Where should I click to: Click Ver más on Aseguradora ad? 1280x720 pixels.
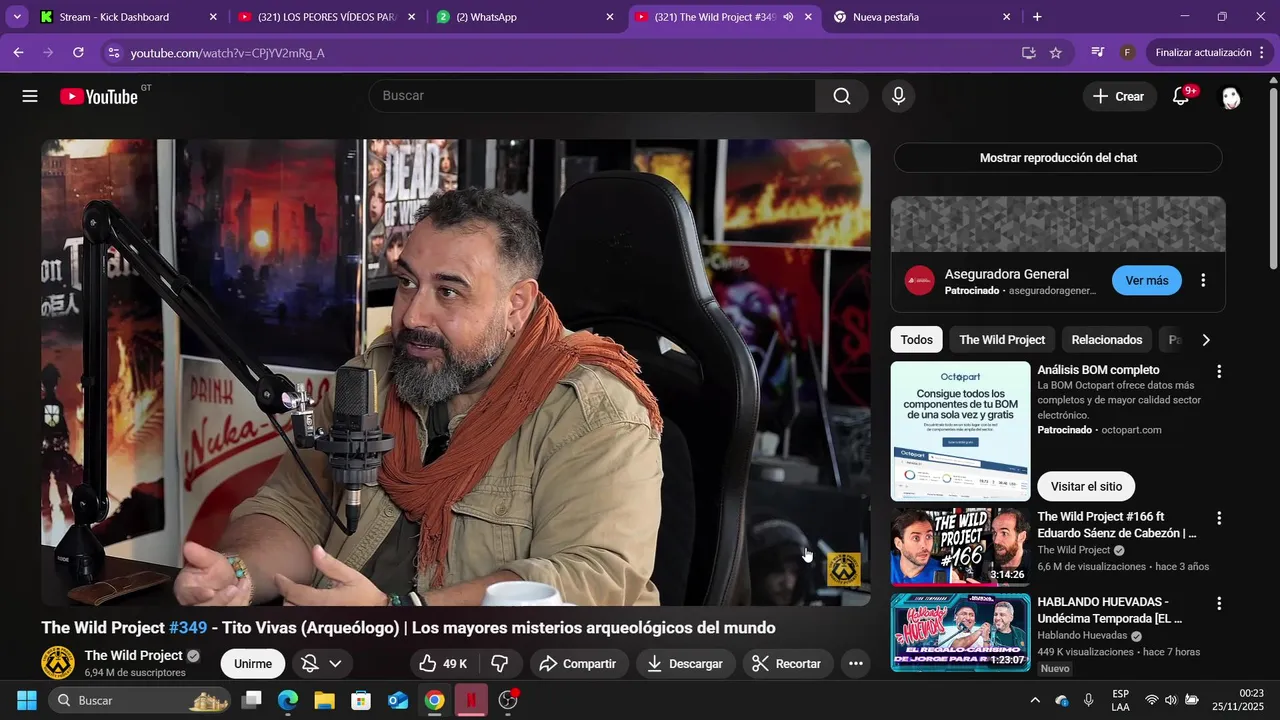coord(1147,280)
